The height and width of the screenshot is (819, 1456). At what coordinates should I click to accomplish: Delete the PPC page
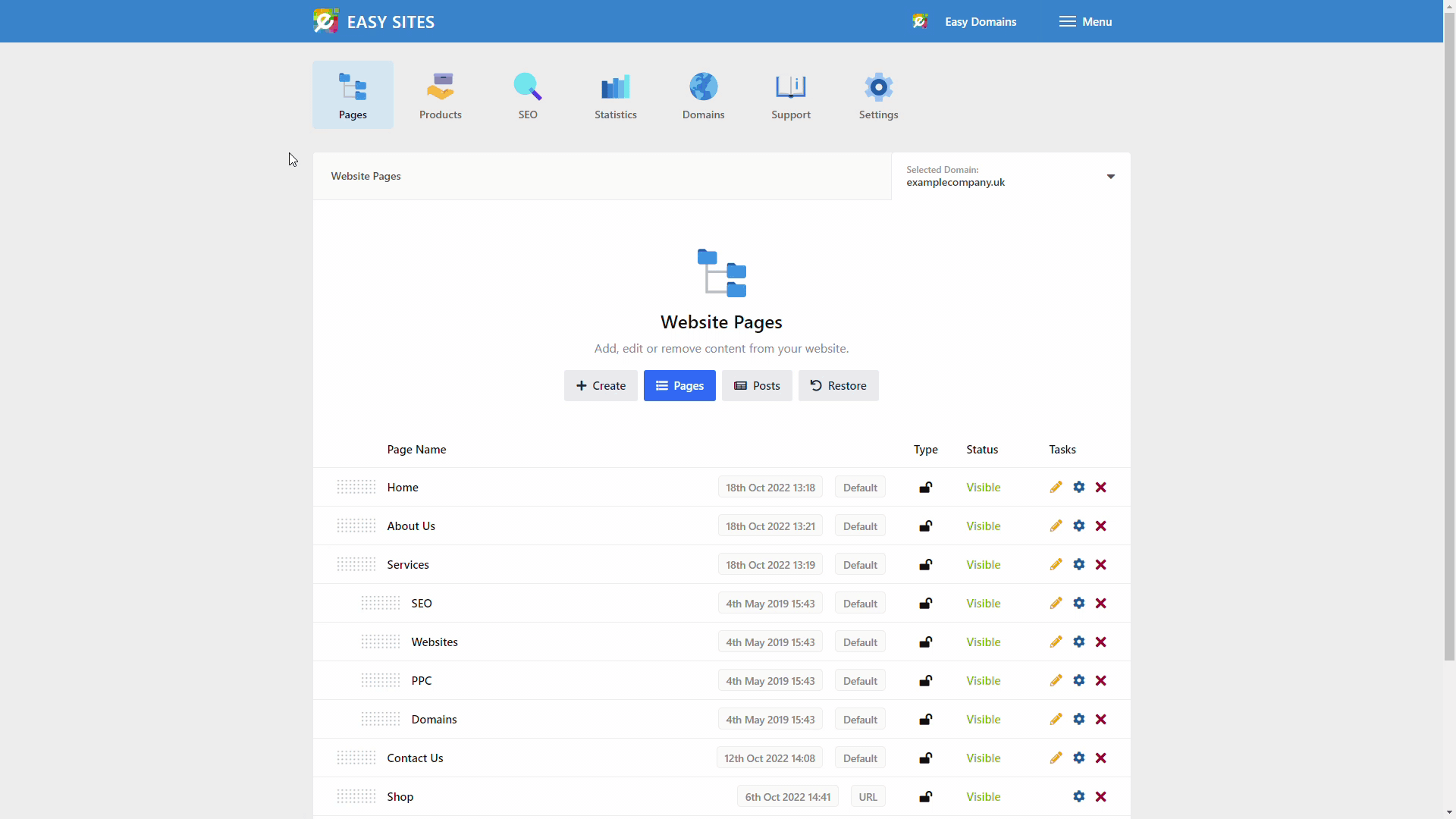pos(1101,680)
